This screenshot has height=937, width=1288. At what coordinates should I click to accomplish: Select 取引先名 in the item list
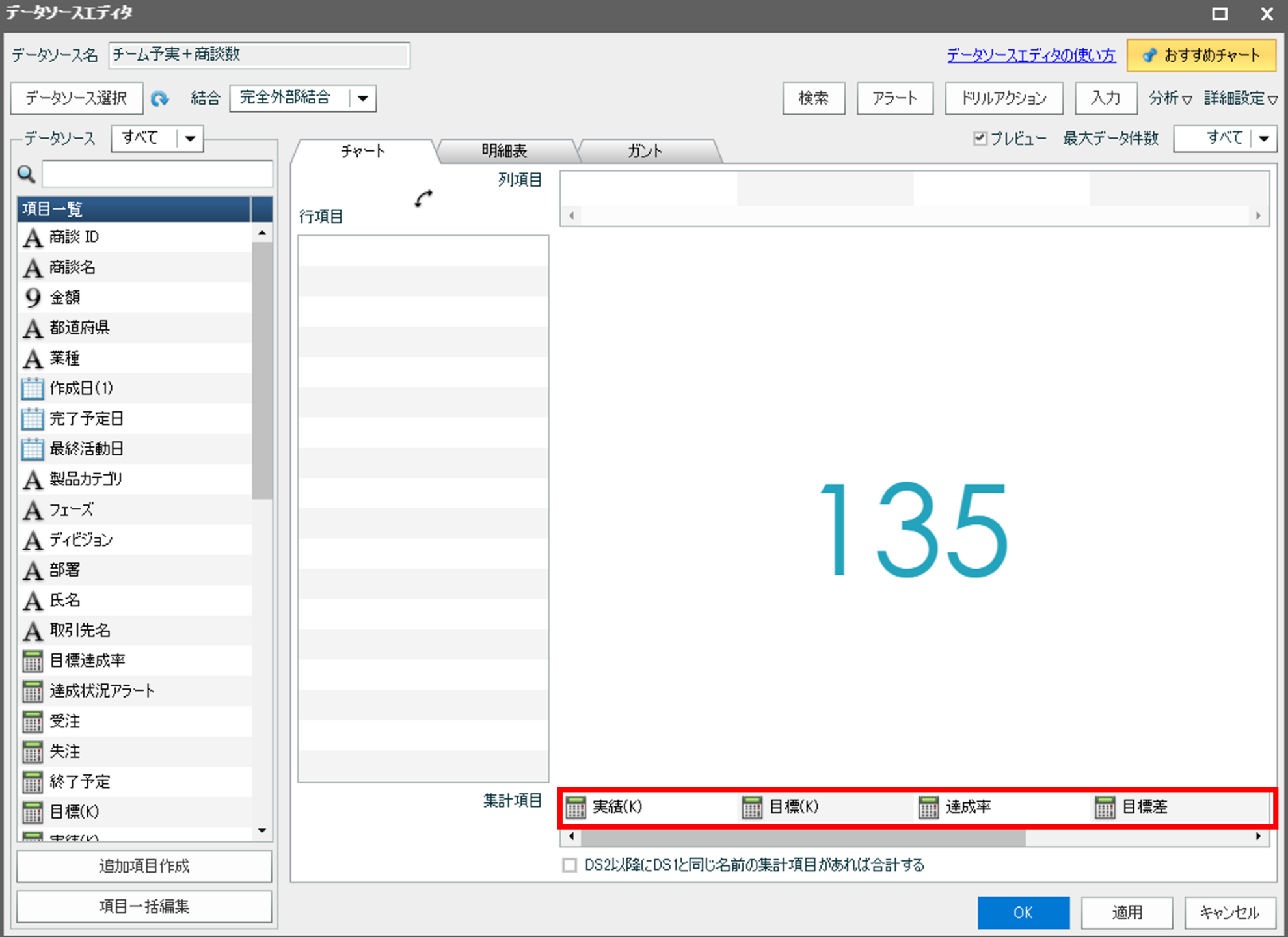[x=135, y=631]
